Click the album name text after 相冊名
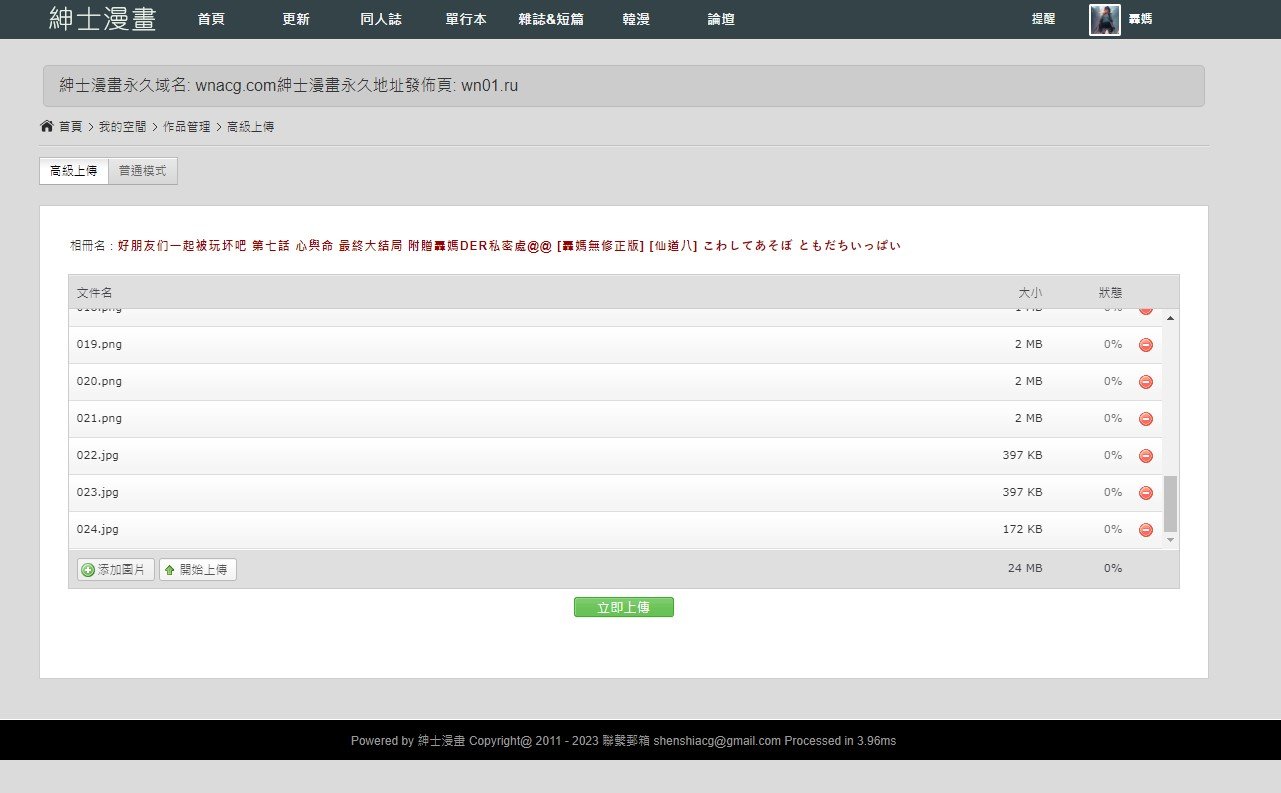This screenshot has width=1281, height=793. [x=509, y=246]
